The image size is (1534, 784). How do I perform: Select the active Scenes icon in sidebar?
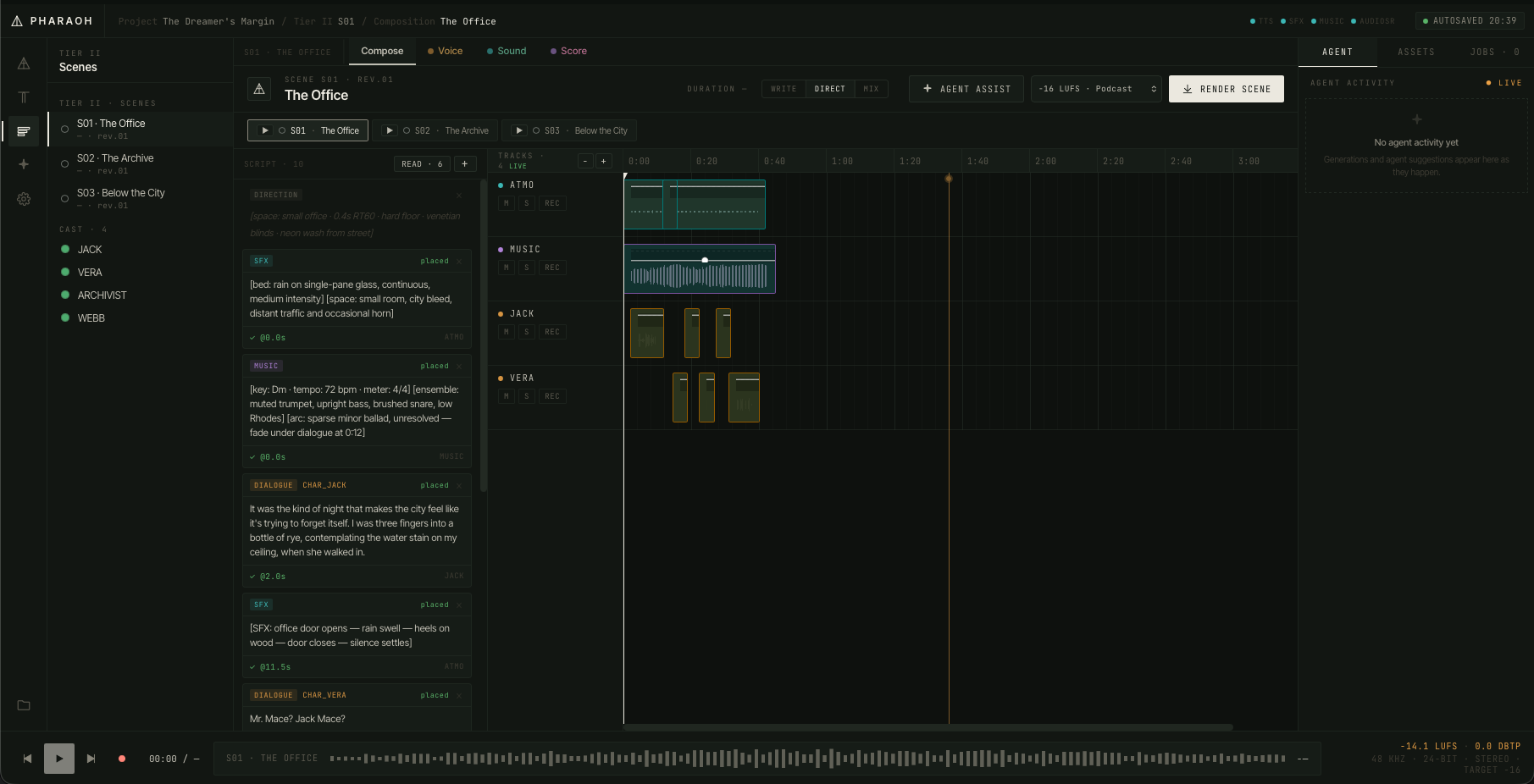tap(24, 131)
